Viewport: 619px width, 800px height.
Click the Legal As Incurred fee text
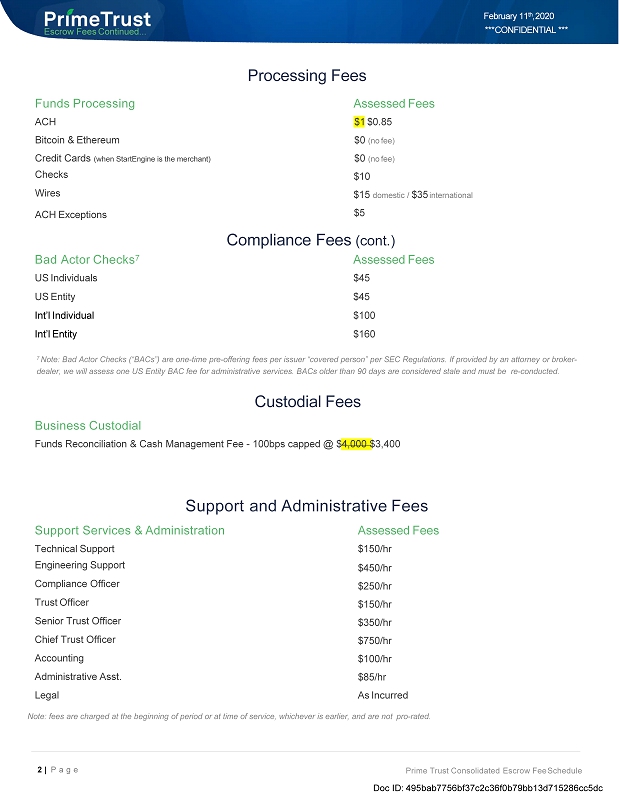[383, 695]
